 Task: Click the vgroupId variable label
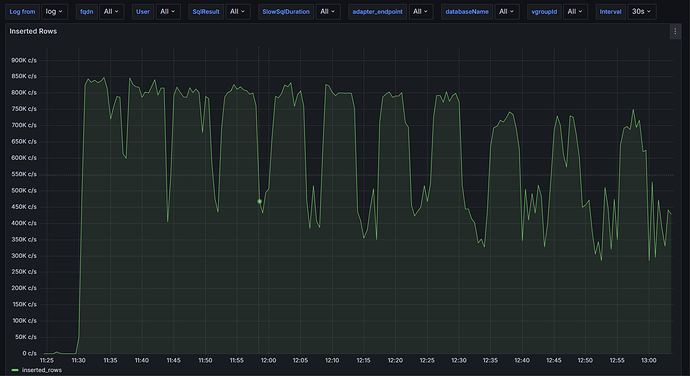pos(544,11)
